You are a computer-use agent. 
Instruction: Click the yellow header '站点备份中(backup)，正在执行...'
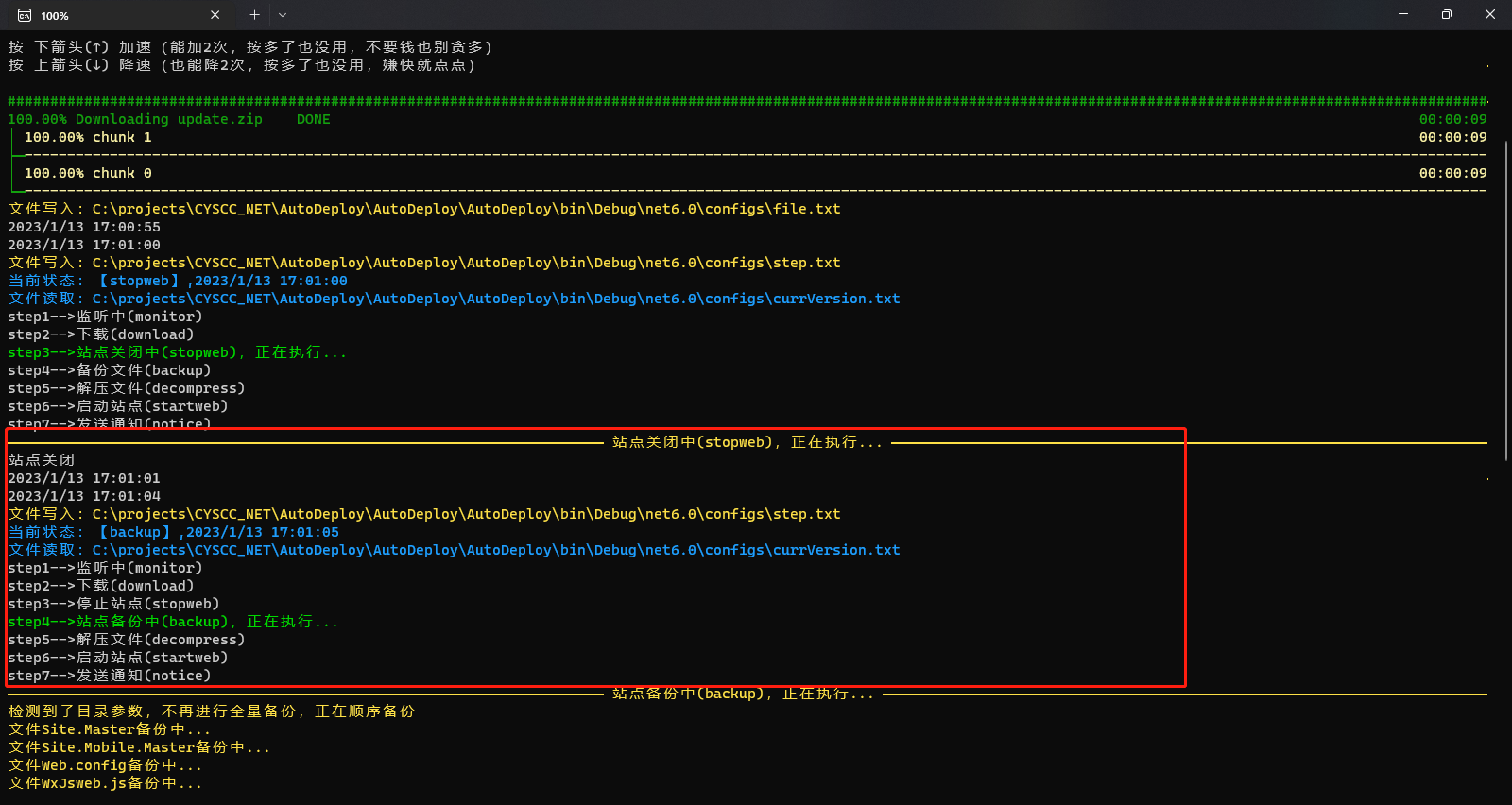[744, 694]
